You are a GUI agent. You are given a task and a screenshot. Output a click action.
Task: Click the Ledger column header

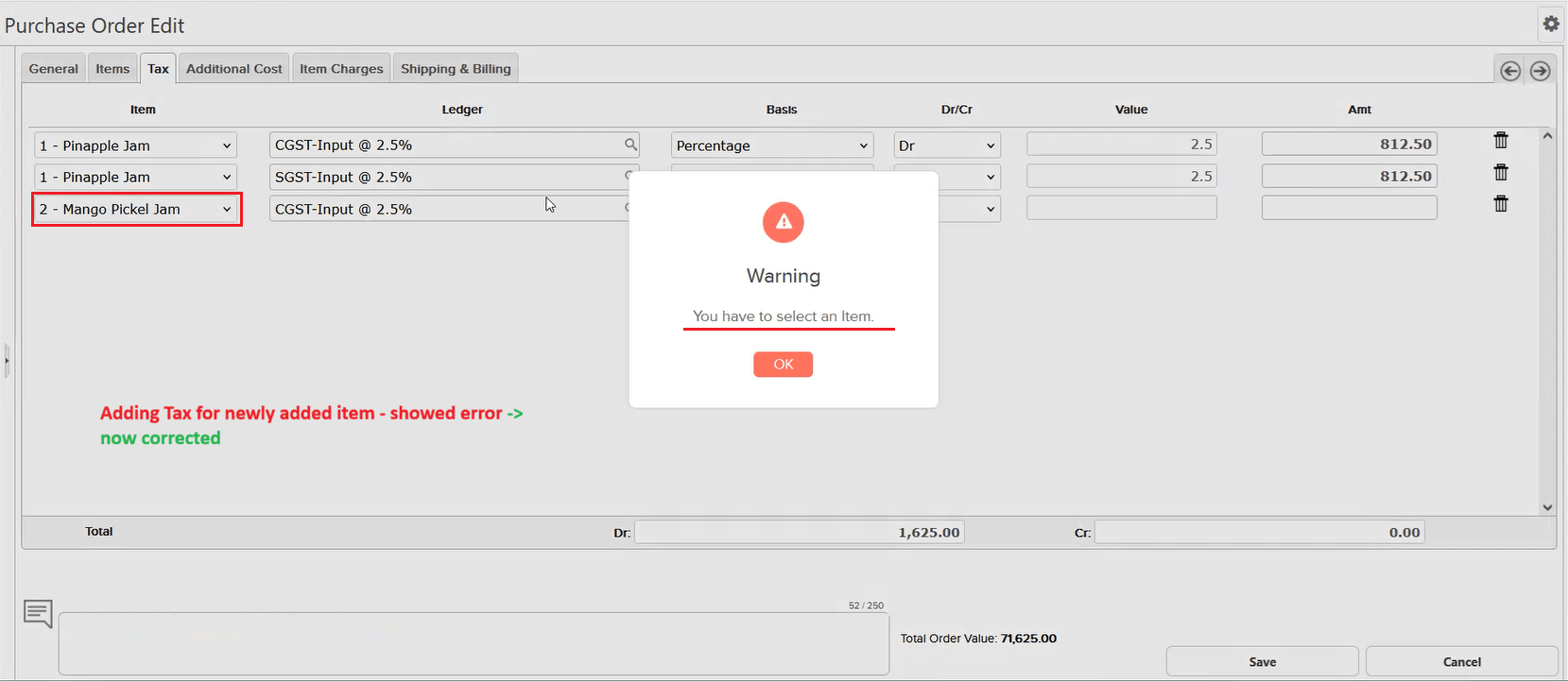click(462, 110)
